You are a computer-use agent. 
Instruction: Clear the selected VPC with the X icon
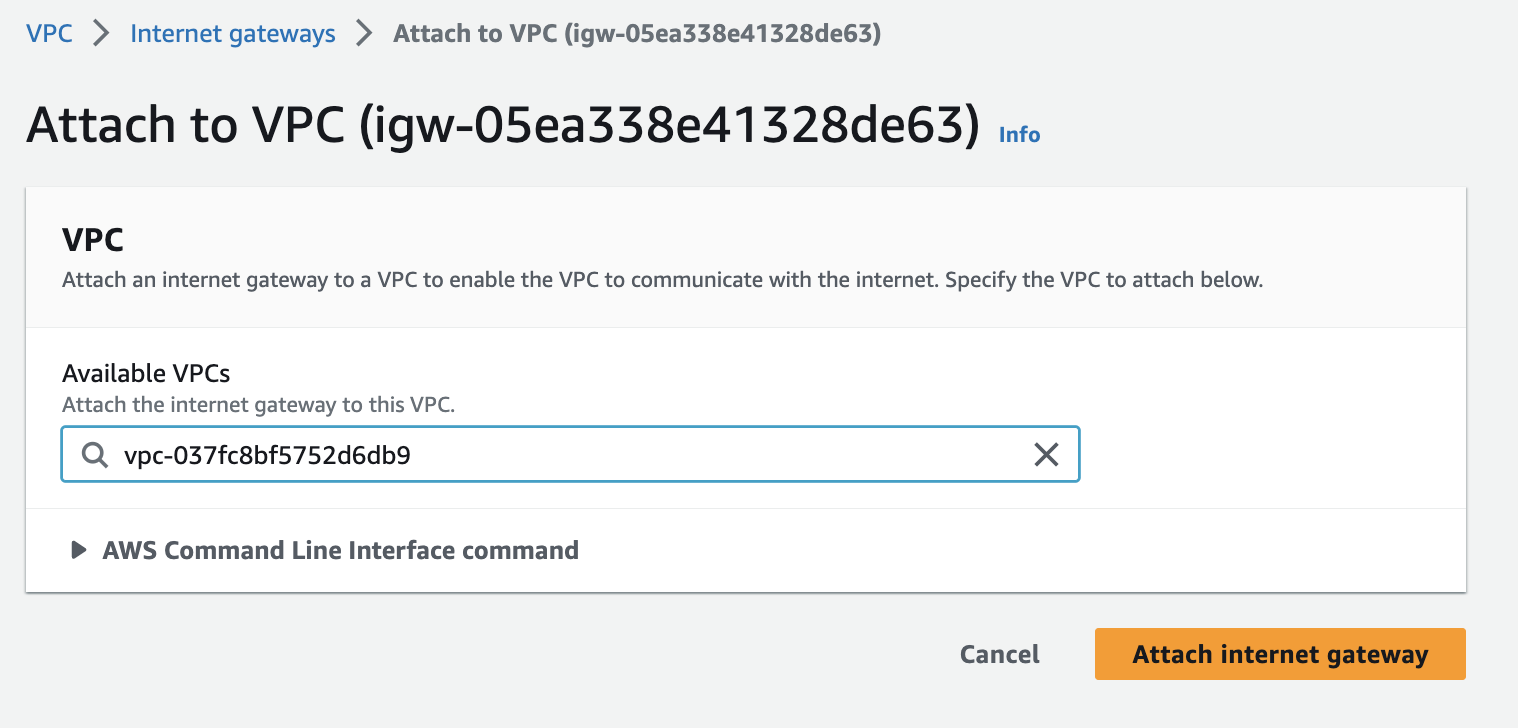(x=1046, y=456)
